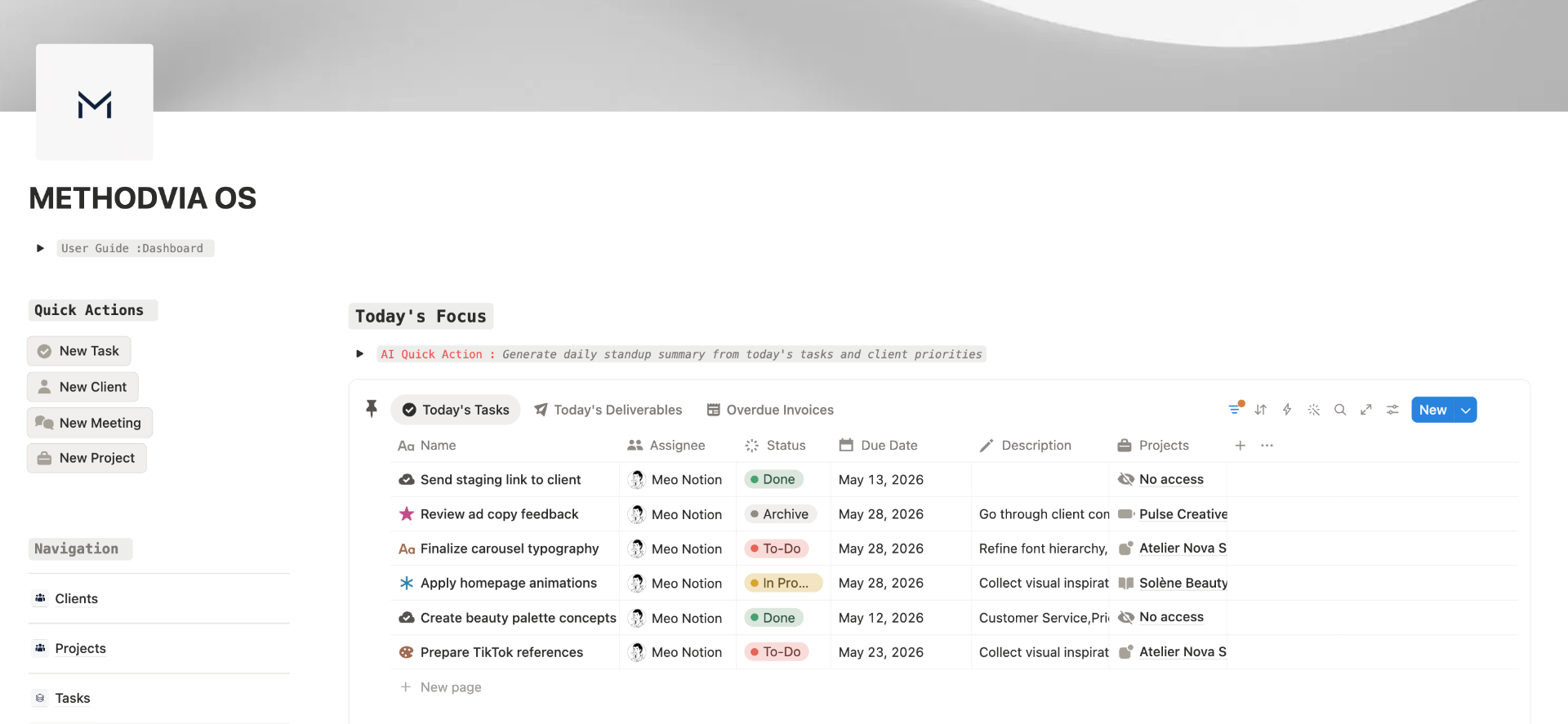Click Customer Service description cell
1568x724 pixels.
point(1040,618)
